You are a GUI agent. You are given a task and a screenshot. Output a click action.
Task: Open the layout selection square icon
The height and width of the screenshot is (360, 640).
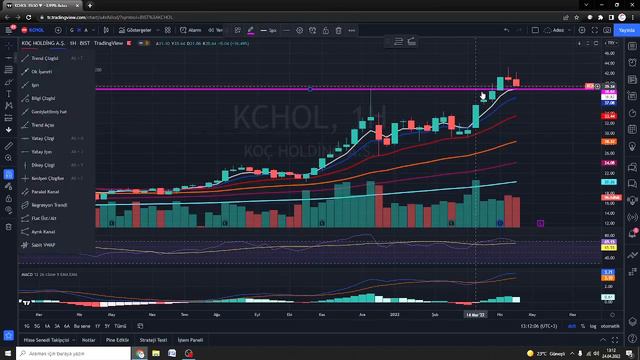point(535,30)
